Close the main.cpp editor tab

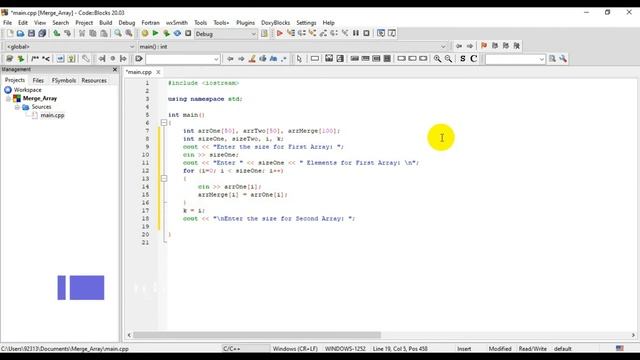(x=158, y=72)
